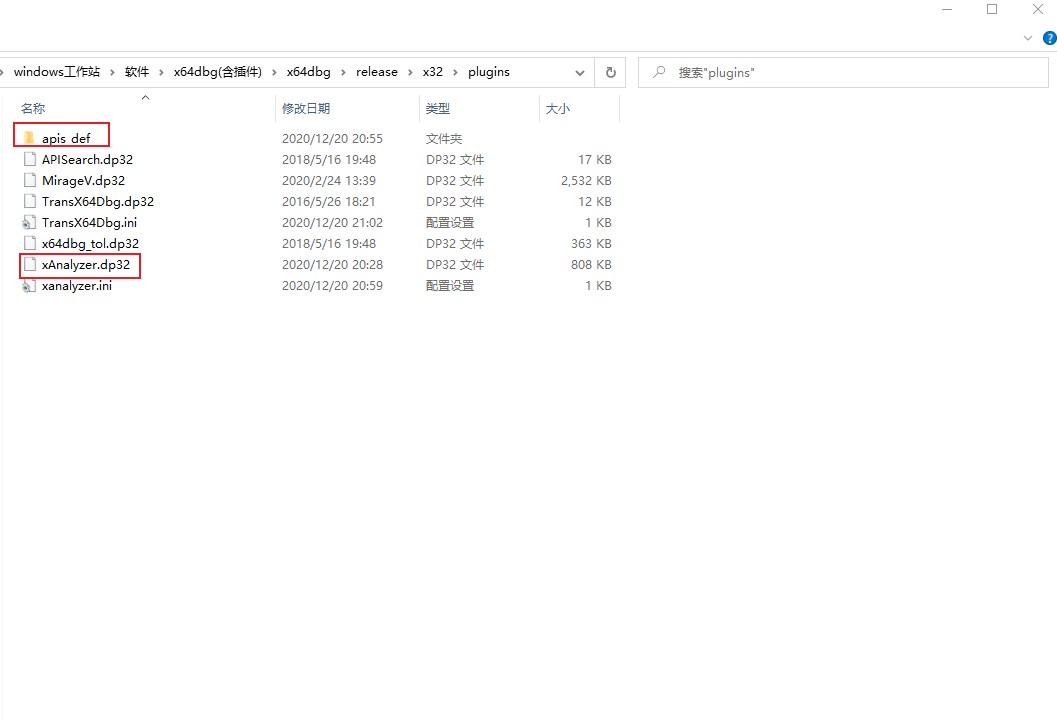
Task: Click date 2016/5/26 18:21
Action: coord(329,201)
